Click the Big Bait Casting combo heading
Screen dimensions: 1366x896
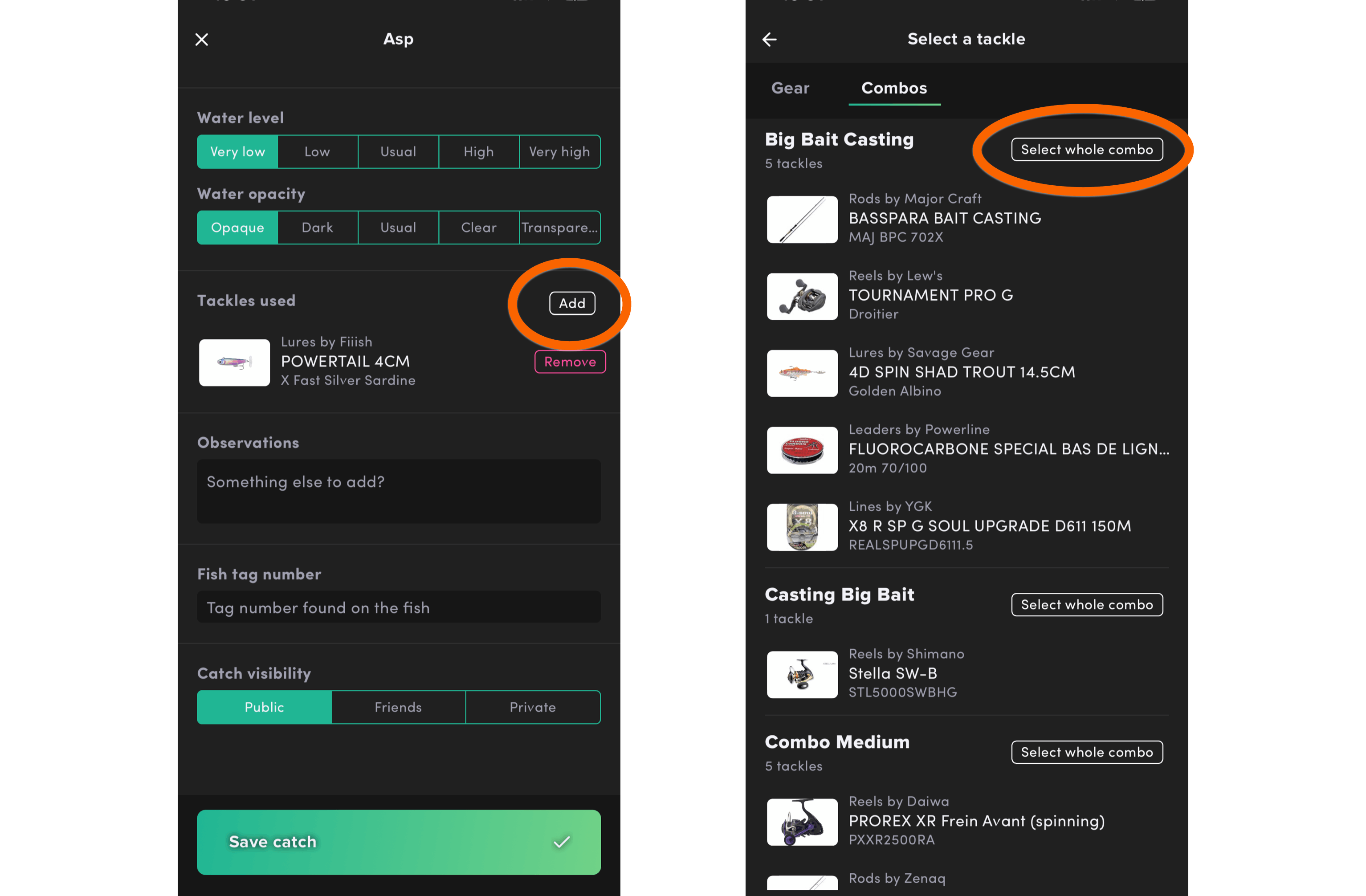(x=839, y=139)
